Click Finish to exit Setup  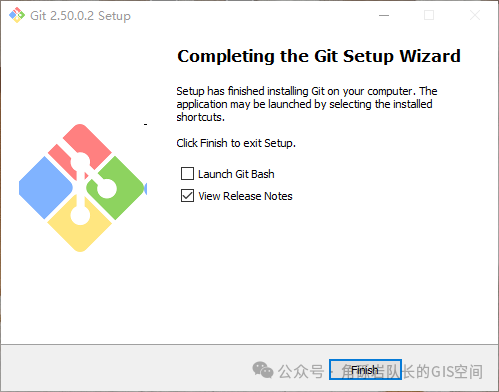(365, 369)
